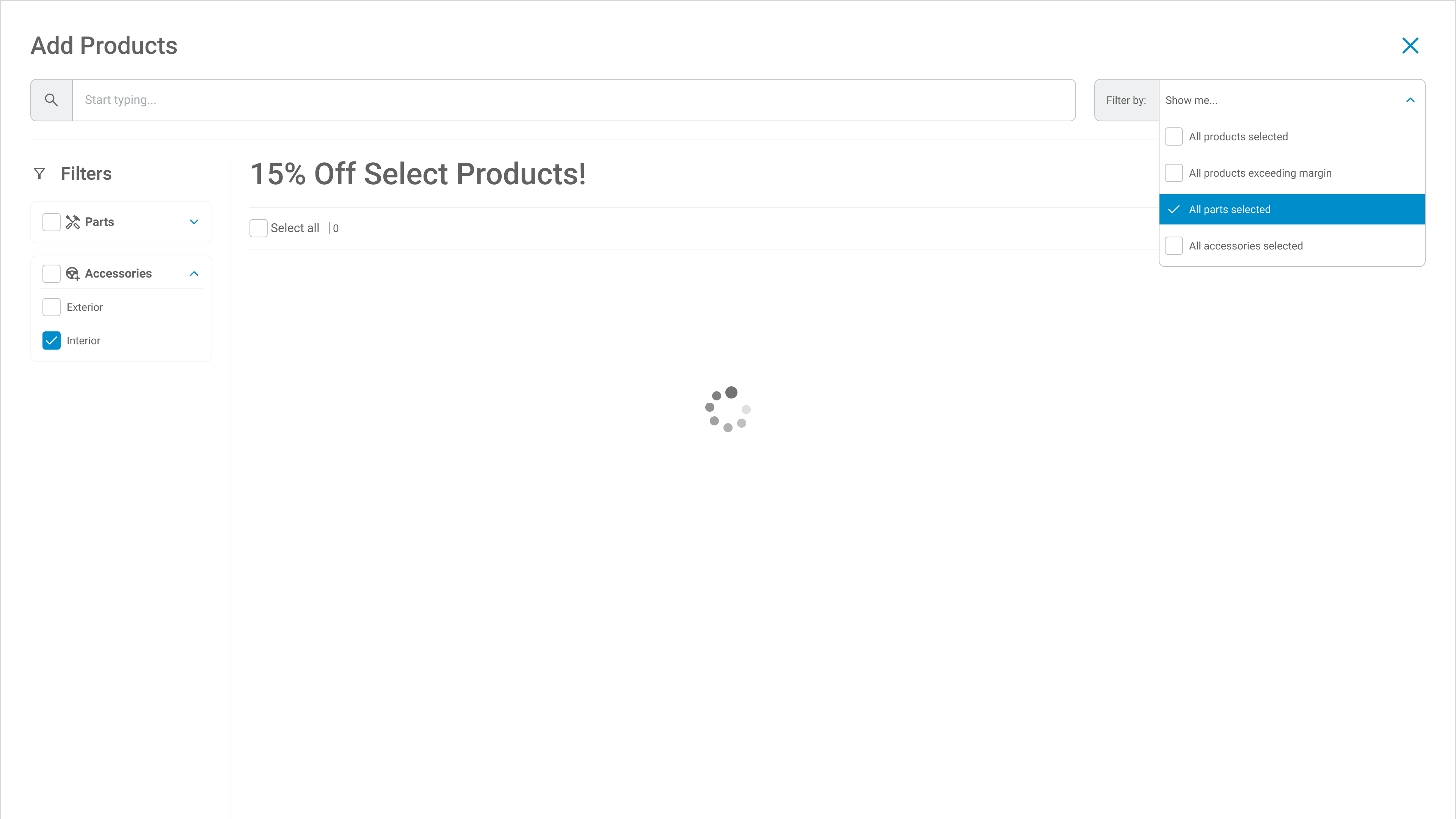
Task: Click the Filters funnel icon
Action: [x=39, y=174]
